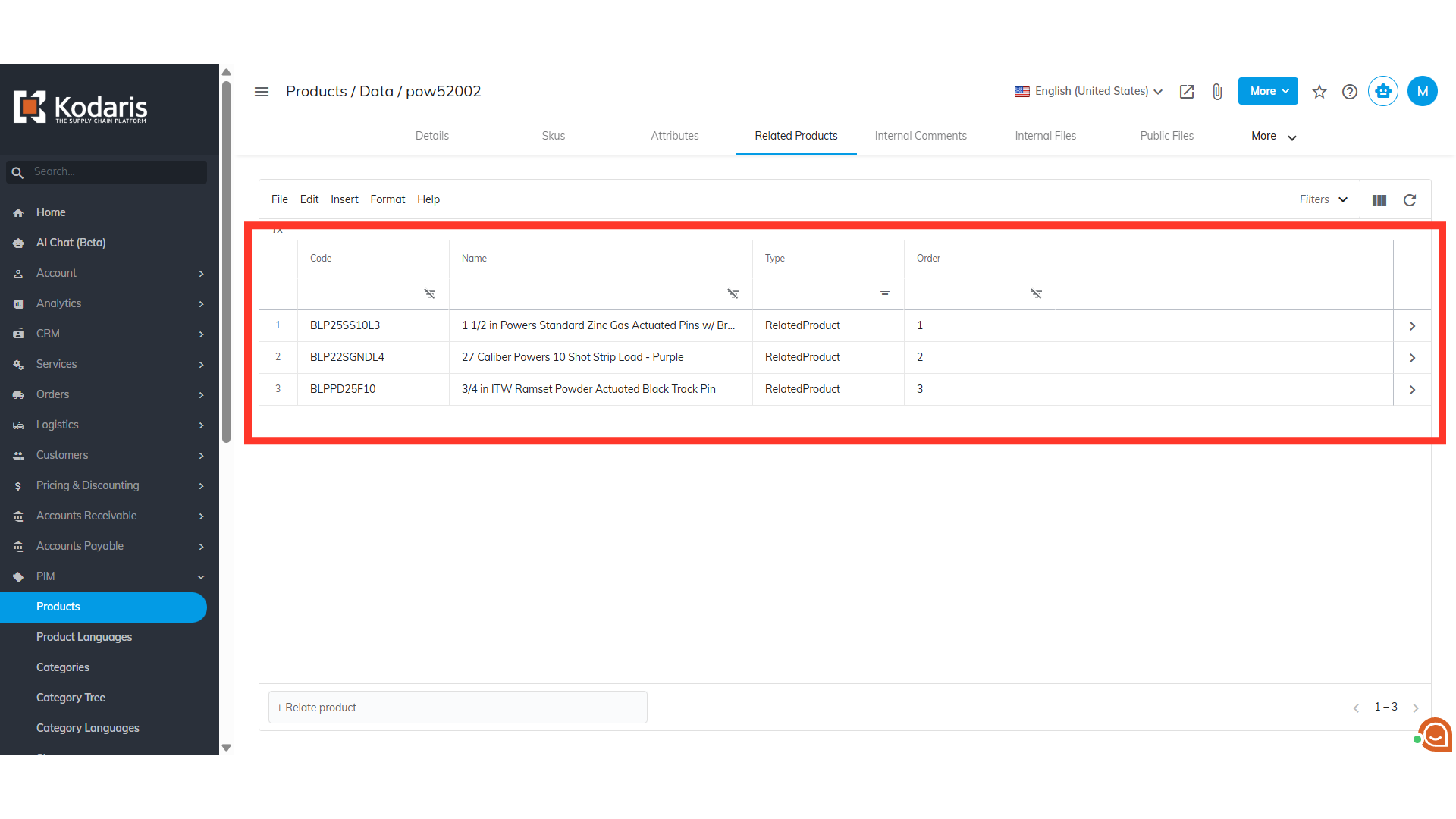Toggle the Code column filter icon

click(x=429, y=293)
